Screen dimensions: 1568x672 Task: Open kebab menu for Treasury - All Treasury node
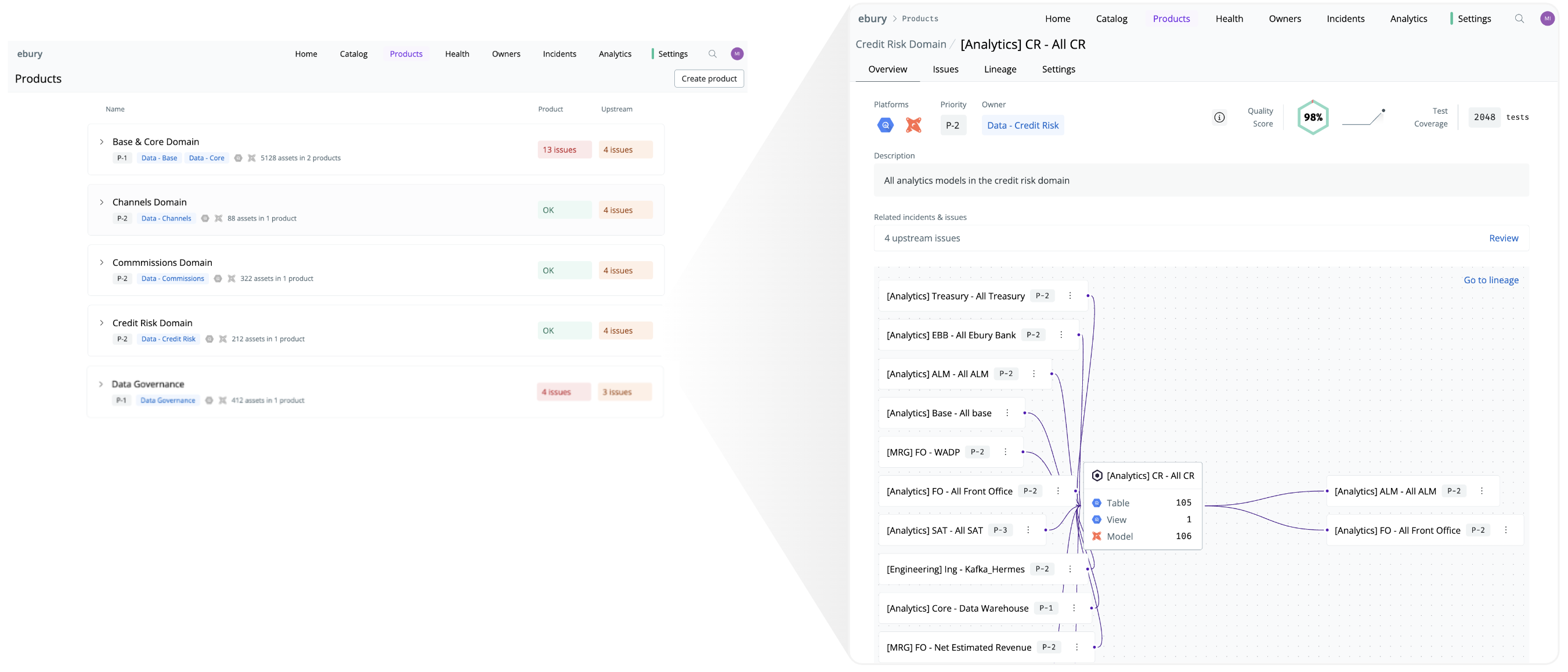(x=1070, y=296)
